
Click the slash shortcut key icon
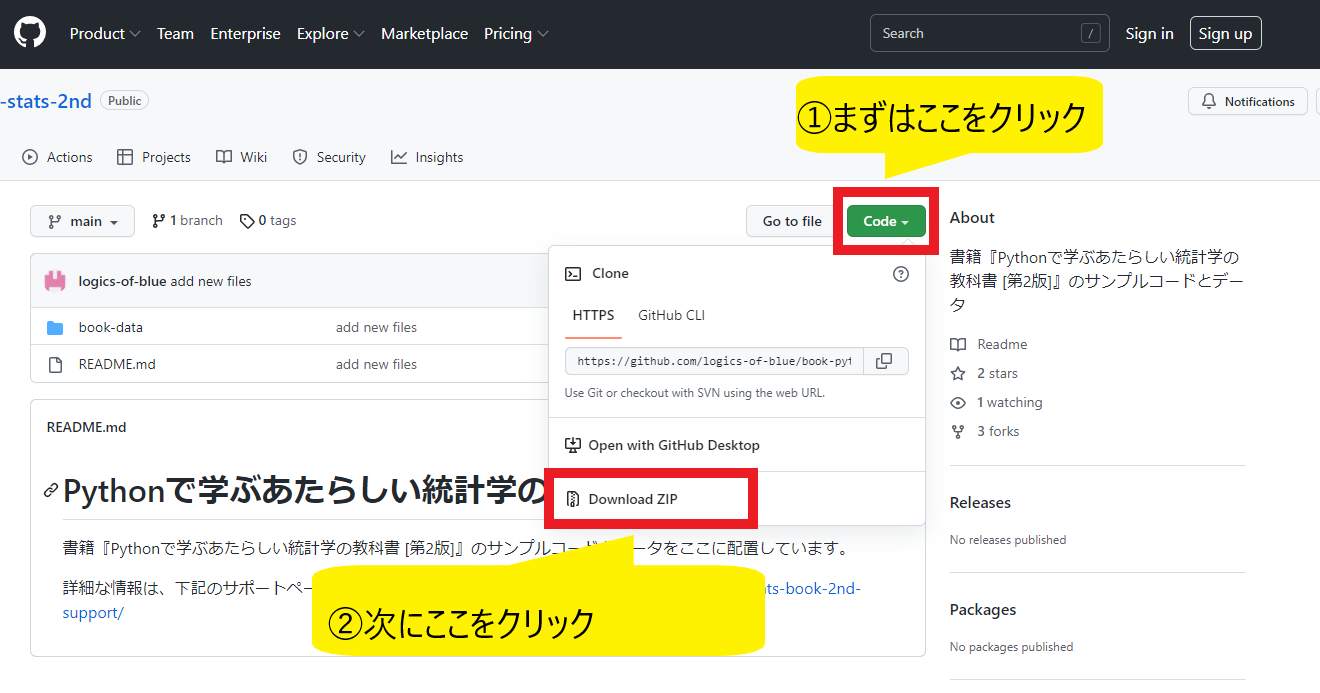1090,33
